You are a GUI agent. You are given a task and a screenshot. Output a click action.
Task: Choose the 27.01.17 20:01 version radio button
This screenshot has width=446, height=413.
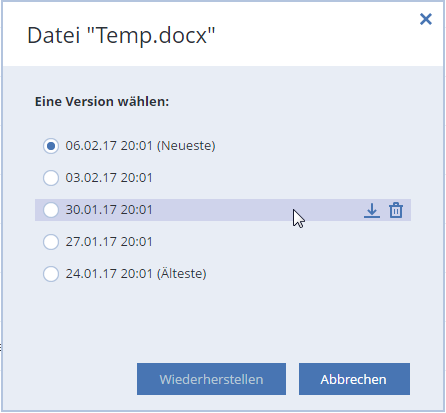pos(51,242)
